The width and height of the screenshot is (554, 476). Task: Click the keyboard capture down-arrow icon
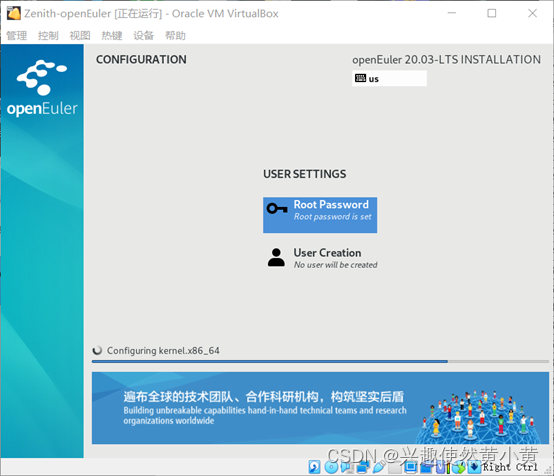pos(475,467)
